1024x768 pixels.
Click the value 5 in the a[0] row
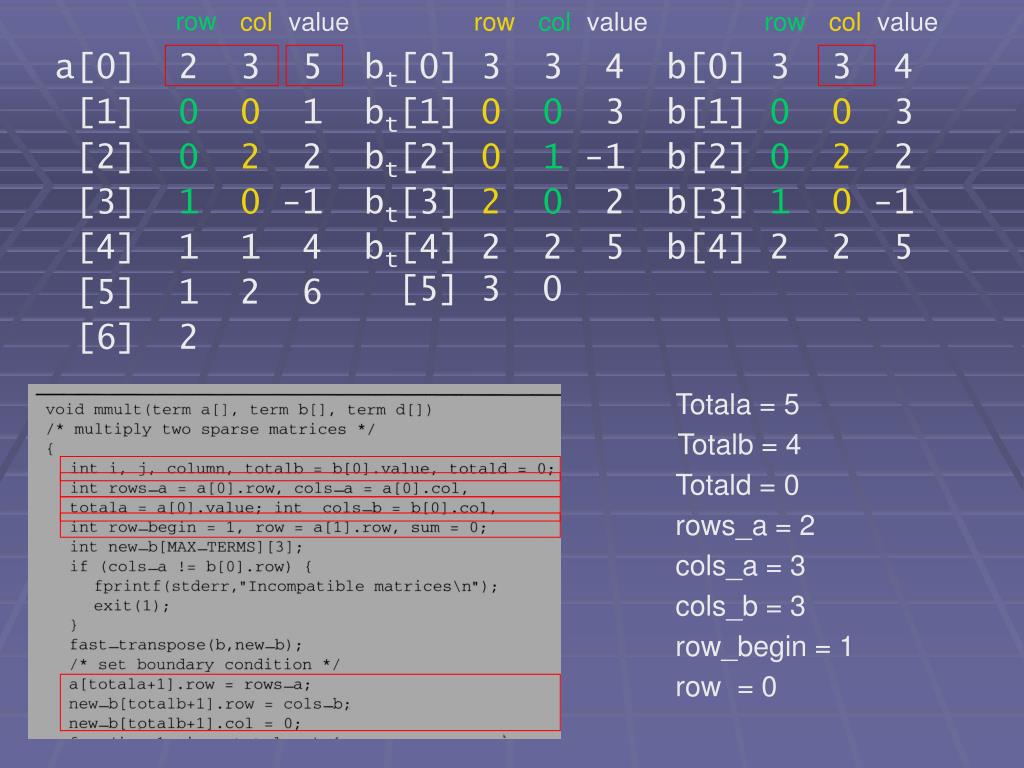coord(313,66)
